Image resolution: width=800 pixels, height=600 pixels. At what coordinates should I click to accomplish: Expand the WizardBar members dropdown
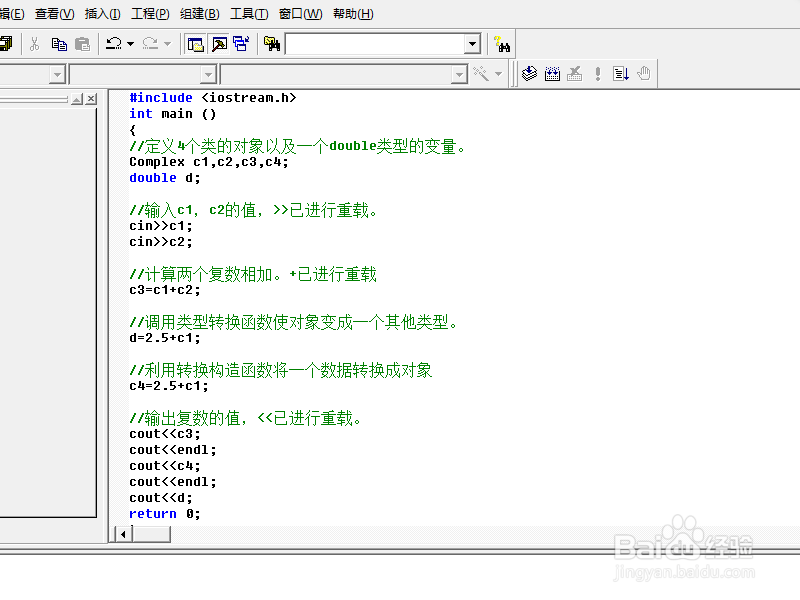point(459,75)
